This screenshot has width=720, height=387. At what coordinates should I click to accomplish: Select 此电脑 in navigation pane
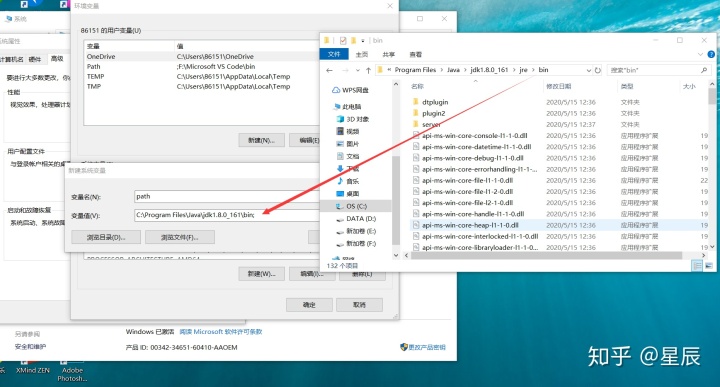click(348, 107)
